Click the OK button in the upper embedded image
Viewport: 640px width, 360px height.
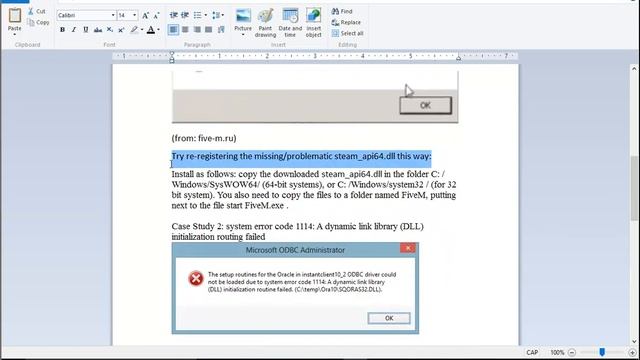point(425,105)
